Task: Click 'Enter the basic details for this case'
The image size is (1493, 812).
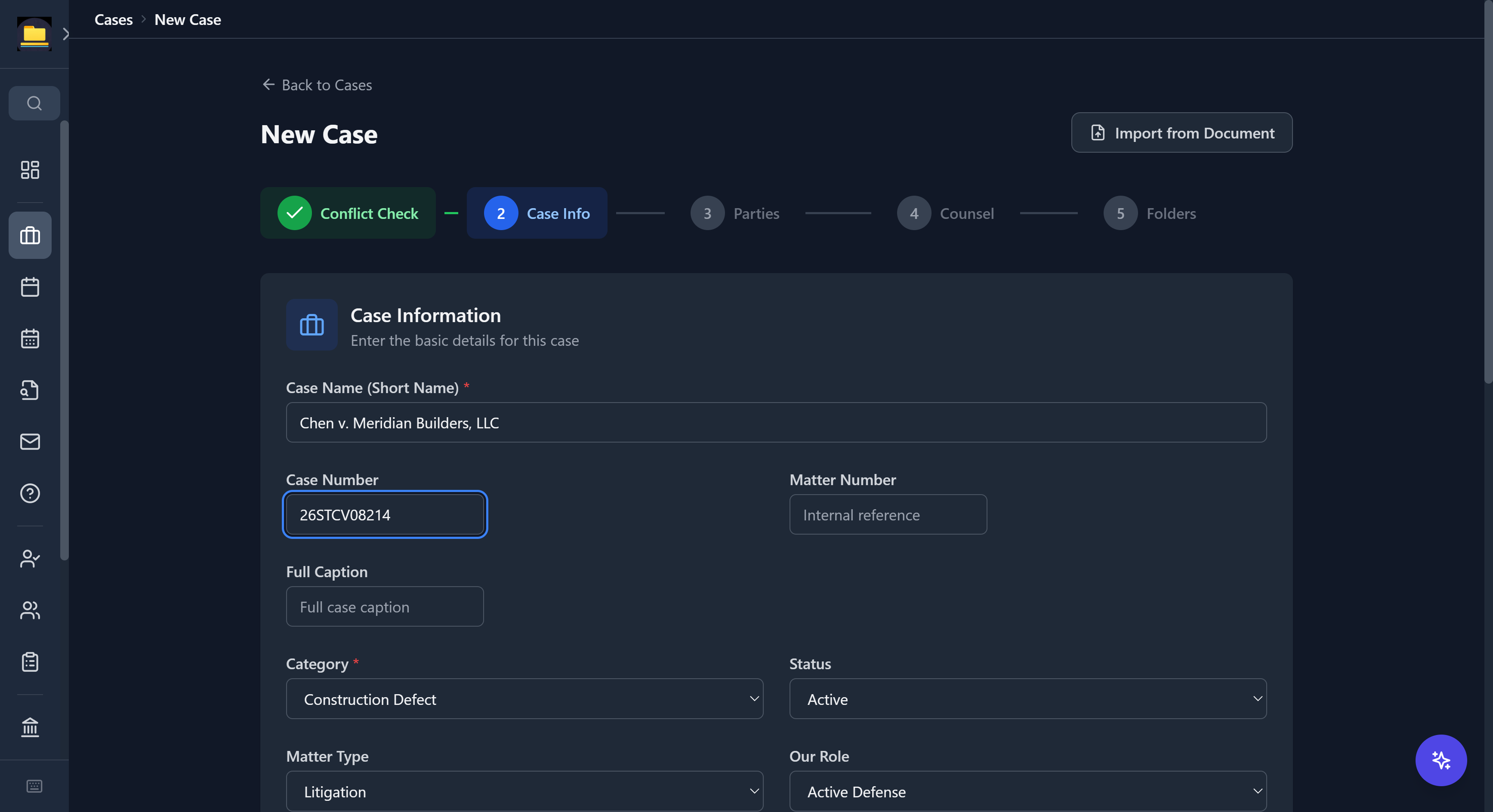Action: [464, 341]
